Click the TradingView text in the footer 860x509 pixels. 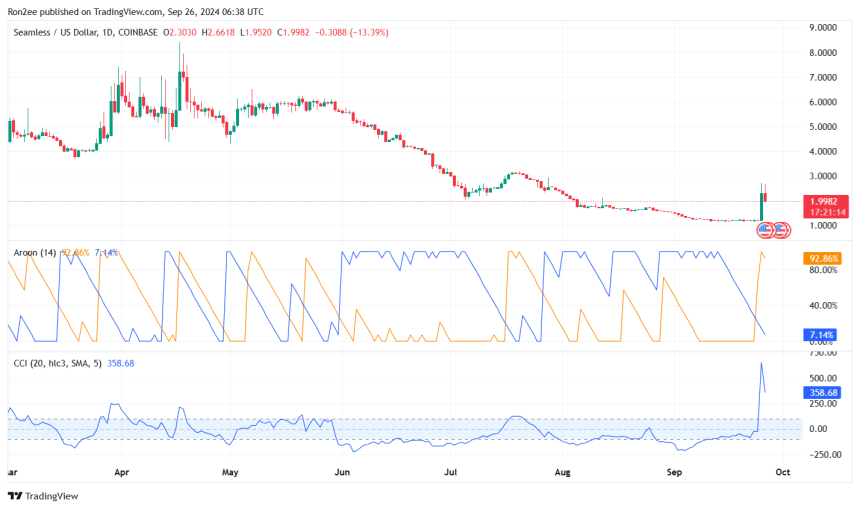(50, 496)
